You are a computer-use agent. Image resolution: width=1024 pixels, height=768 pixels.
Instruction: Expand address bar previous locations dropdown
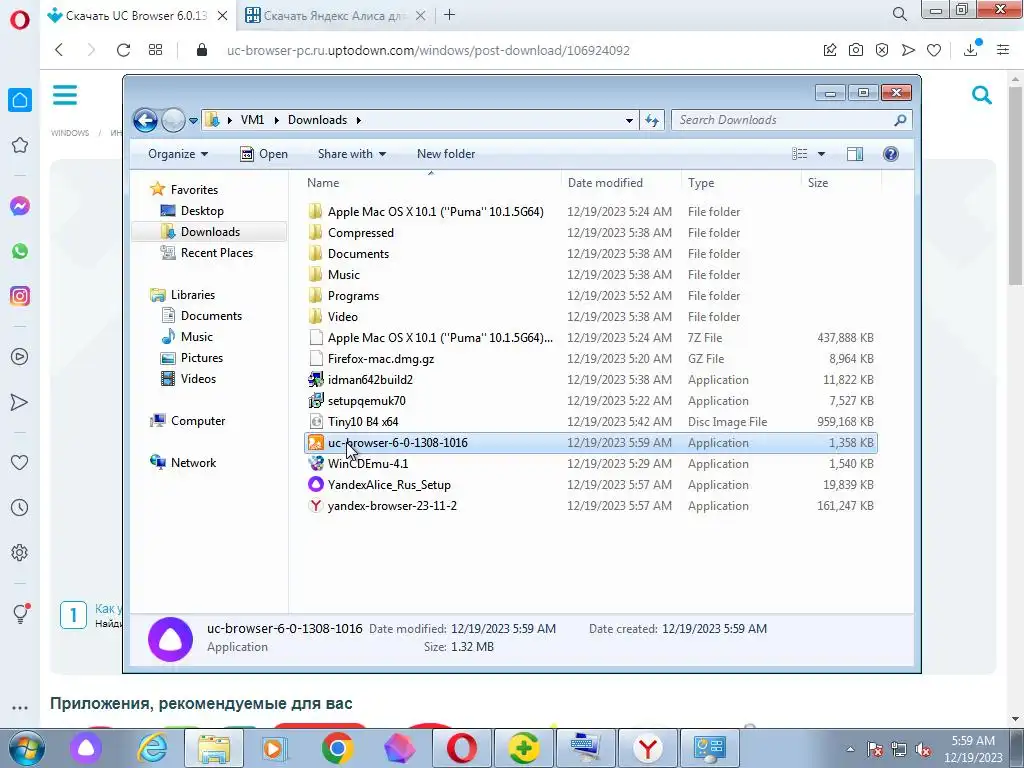point(629,120)
